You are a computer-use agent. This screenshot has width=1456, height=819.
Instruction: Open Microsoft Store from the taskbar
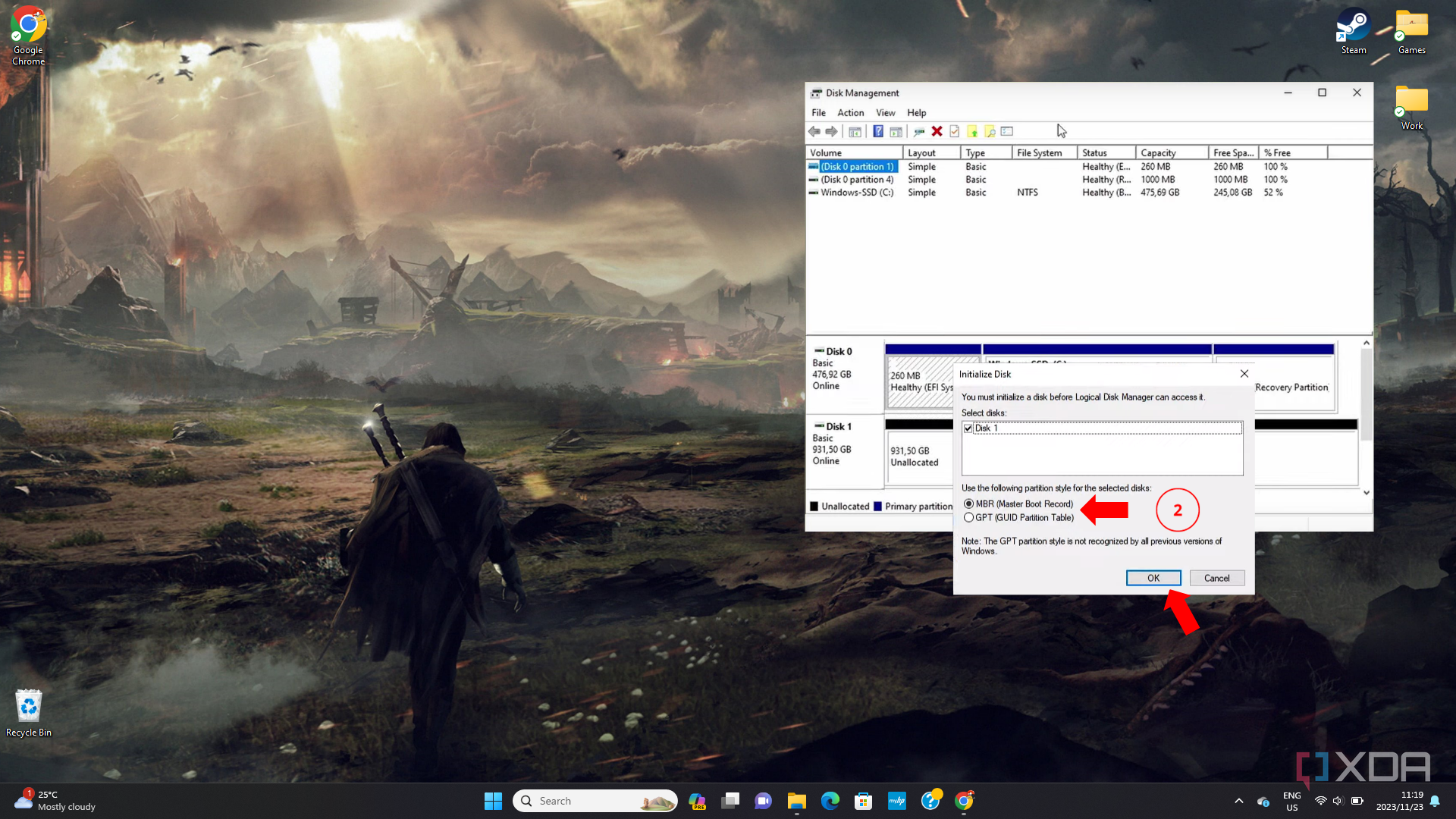[863, 801]
